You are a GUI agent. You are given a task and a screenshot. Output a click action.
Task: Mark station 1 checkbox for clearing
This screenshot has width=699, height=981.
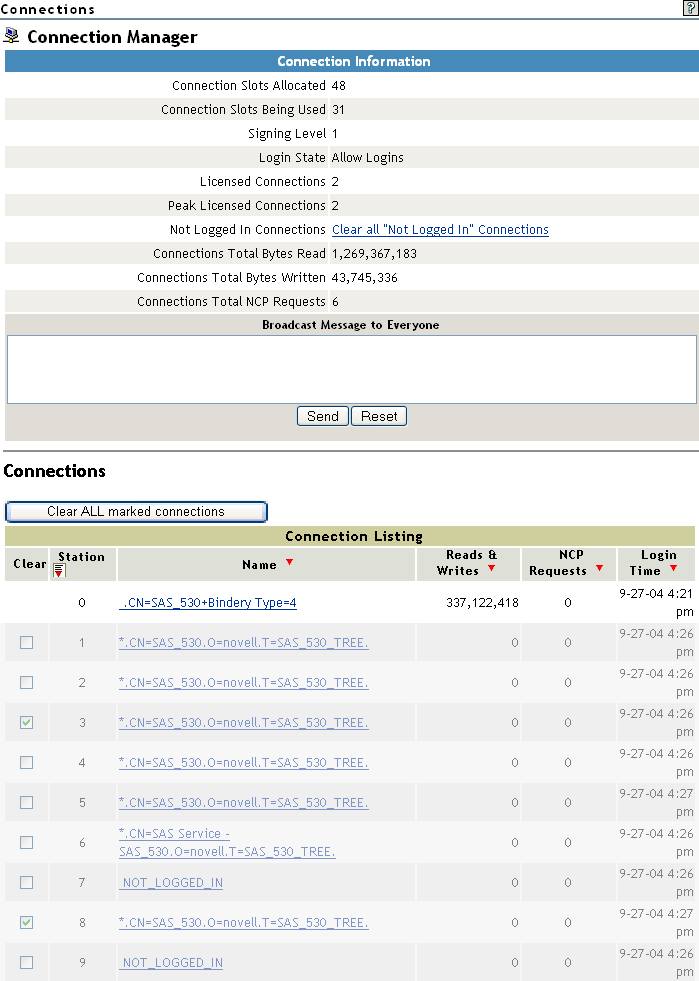pos(26,643)
